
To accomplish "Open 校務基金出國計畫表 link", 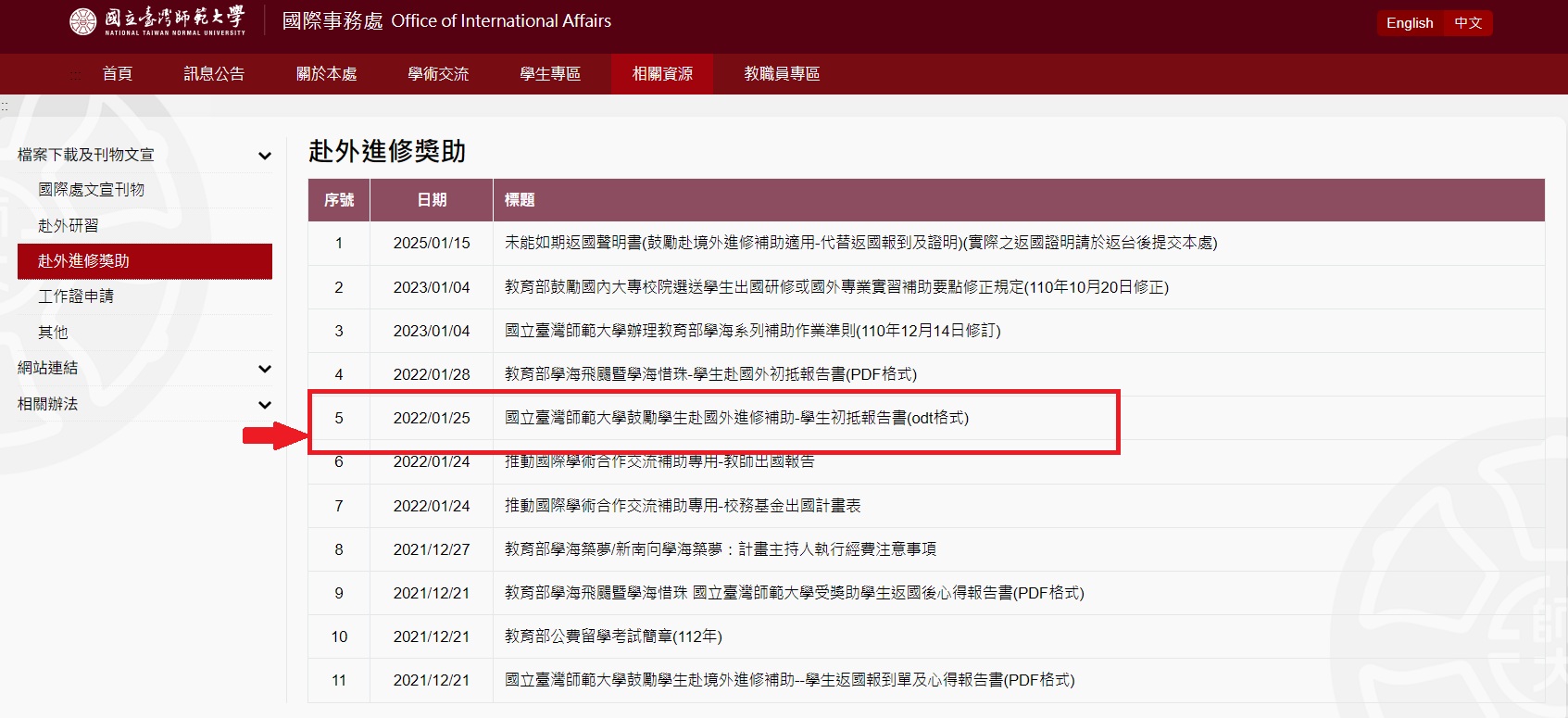I will coord(682,506).
